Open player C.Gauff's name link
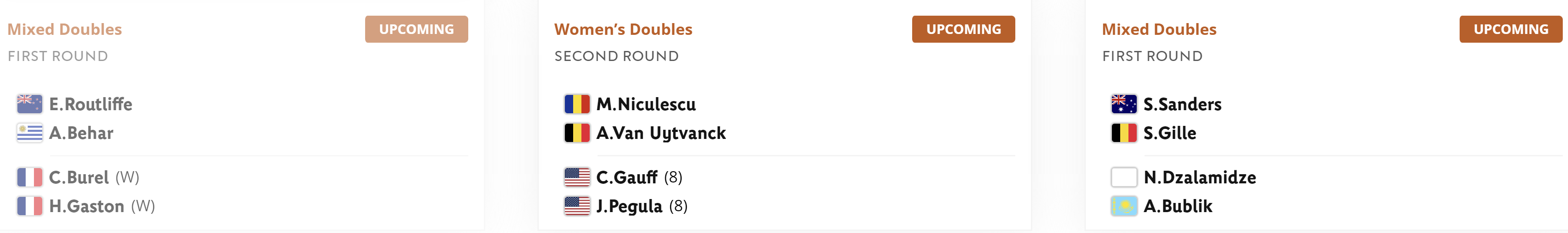The height and width of the screenshot is (233, 1568). (626, 177)
